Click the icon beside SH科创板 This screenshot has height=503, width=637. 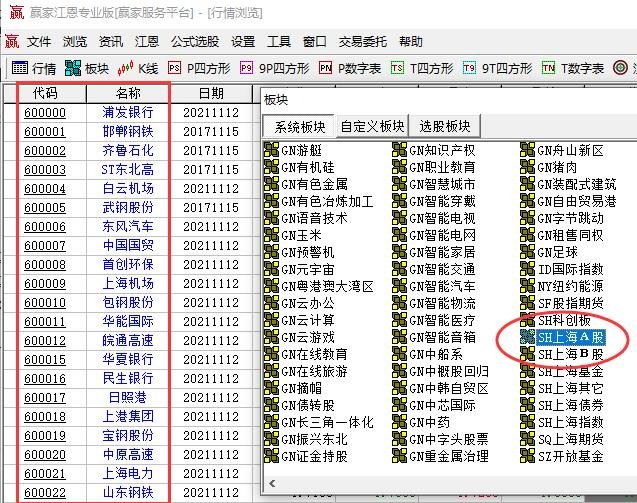point(527,320)
